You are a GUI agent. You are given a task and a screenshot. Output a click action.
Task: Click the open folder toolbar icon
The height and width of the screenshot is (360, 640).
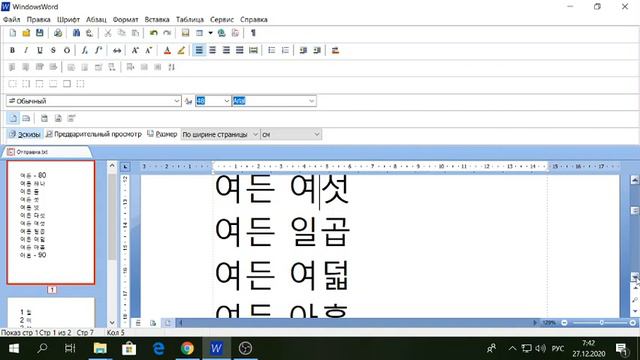[x=26, y=33]
